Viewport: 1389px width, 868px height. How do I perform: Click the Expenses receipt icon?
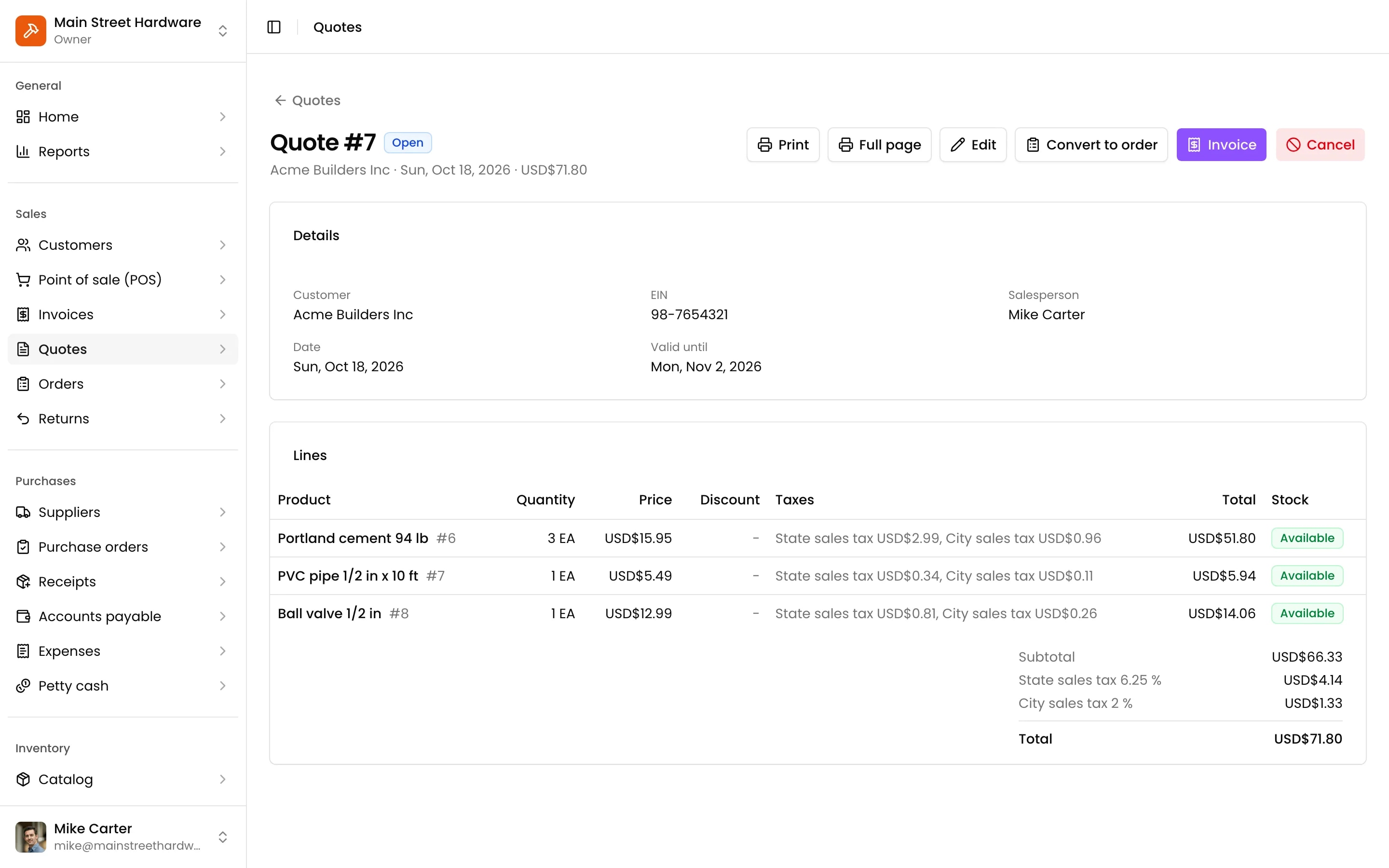[23, 651]
